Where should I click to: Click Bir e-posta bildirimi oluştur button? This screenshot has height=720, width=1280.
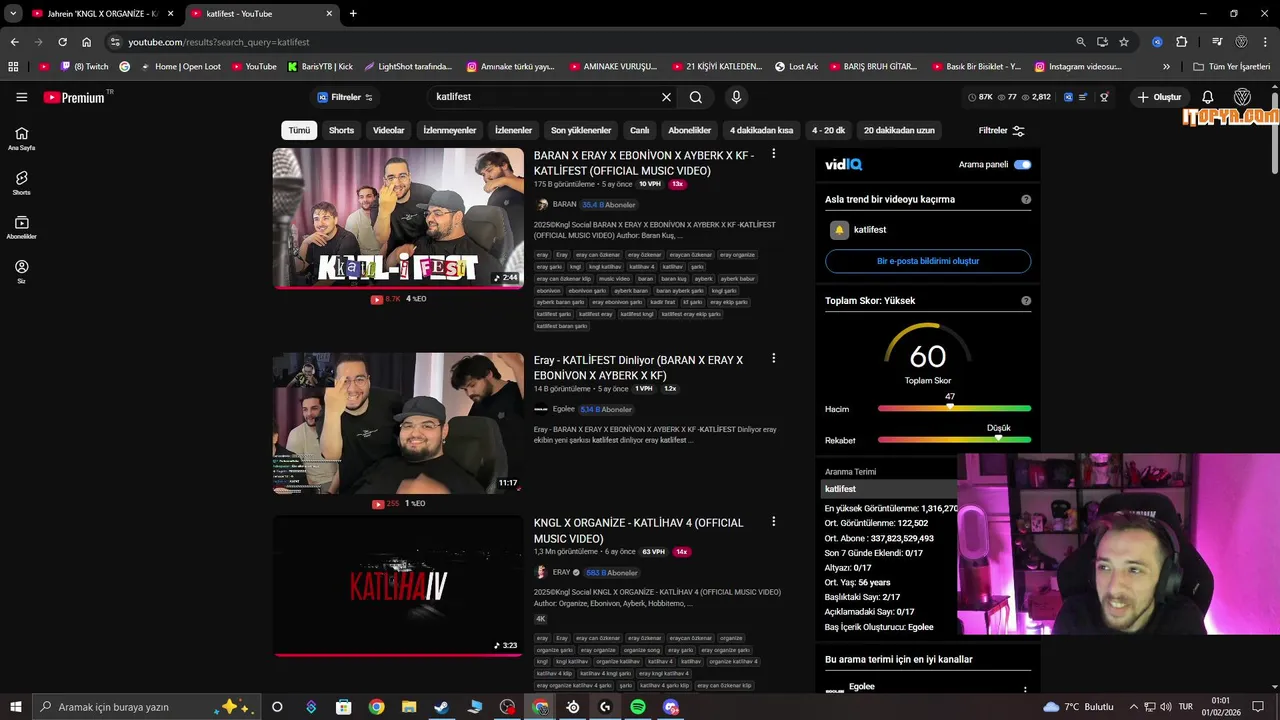tap(928, 261)
